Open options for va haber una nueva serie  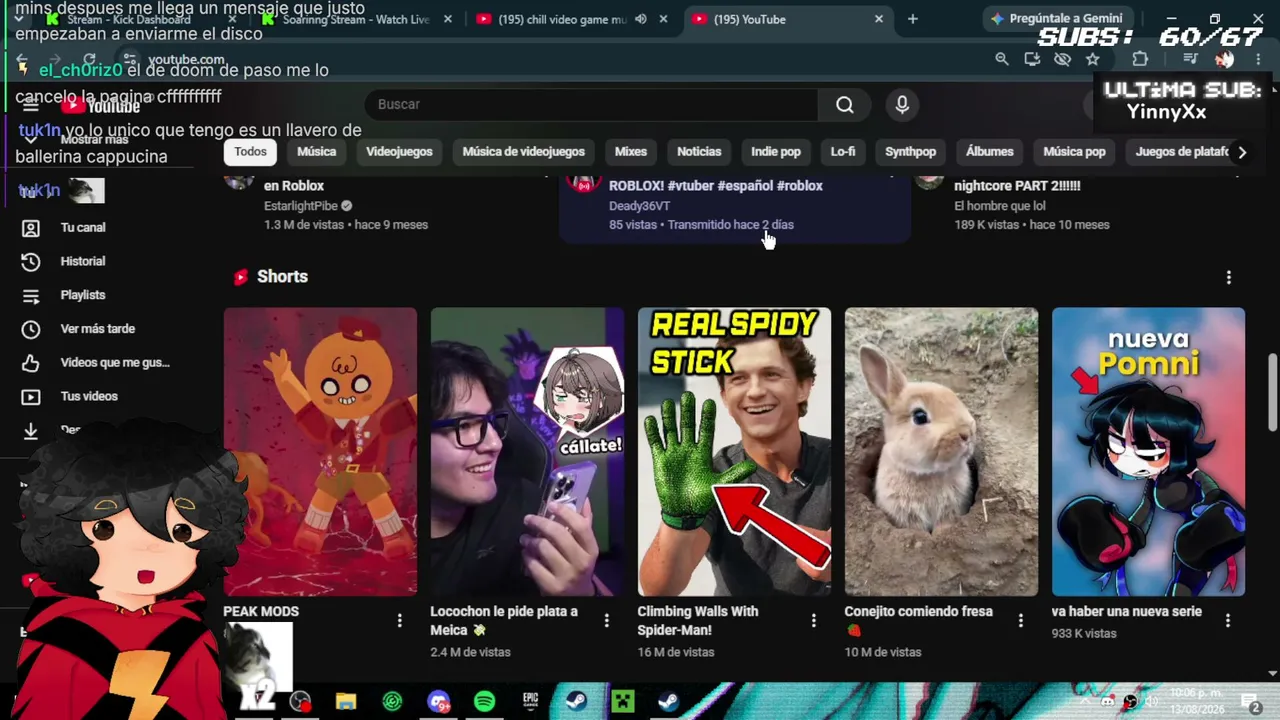(x=1227, y=621)
